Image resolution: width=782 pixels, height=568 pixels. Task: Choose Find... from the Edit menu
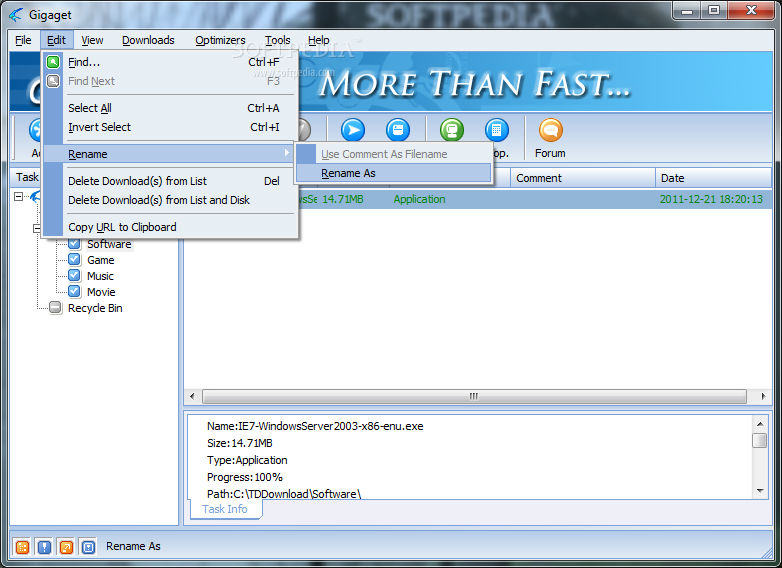point(171,62)
